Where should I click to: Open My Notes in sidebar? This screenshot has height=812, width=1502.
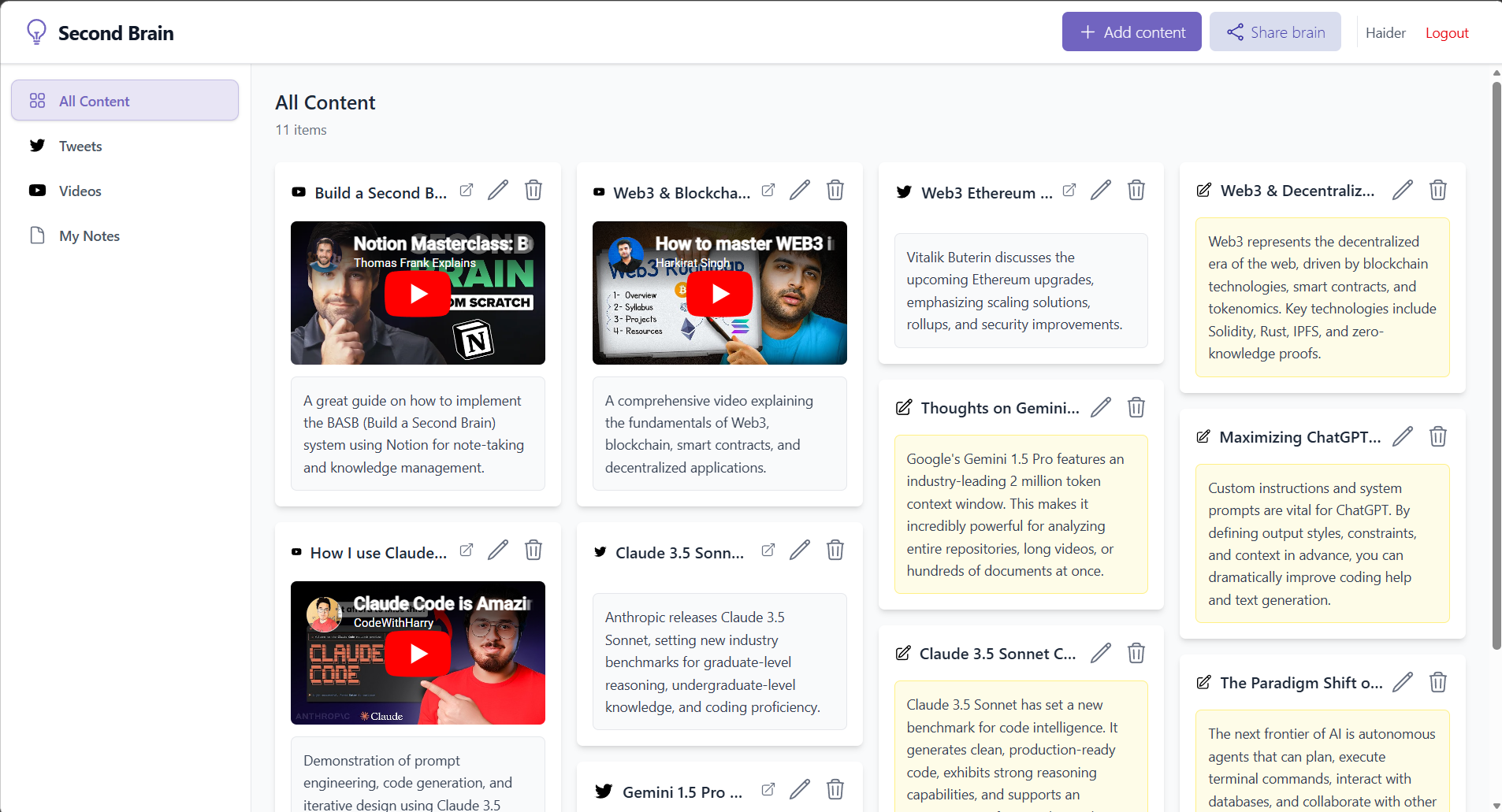click(125, 235)
